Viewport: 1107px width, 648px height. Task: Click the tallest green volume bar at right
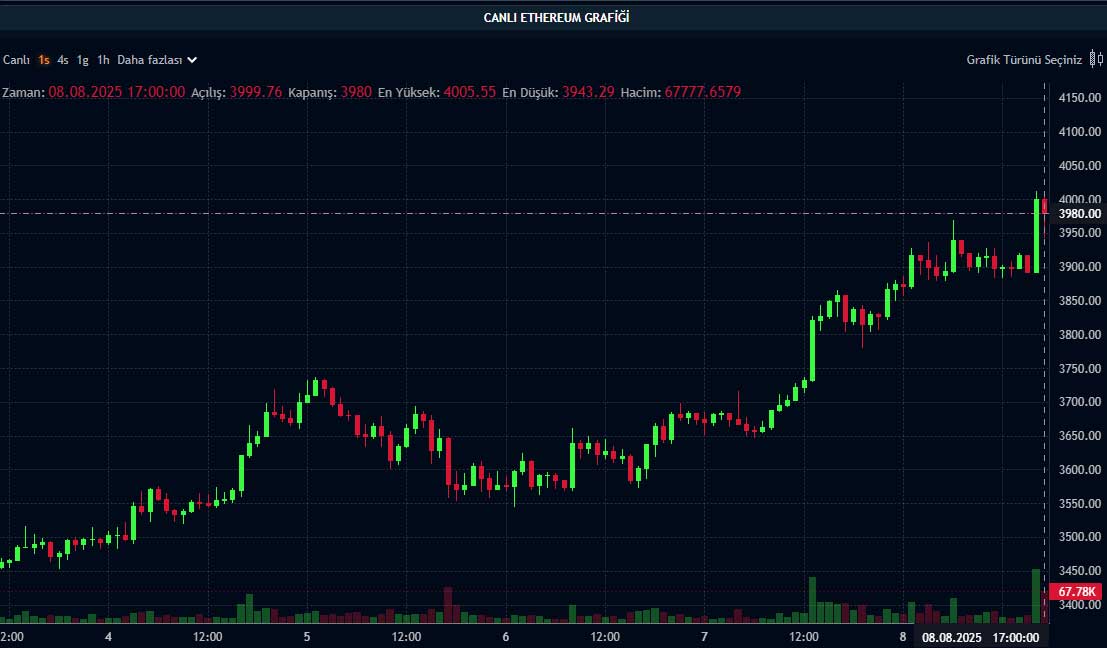click(x=1036, y=596)
